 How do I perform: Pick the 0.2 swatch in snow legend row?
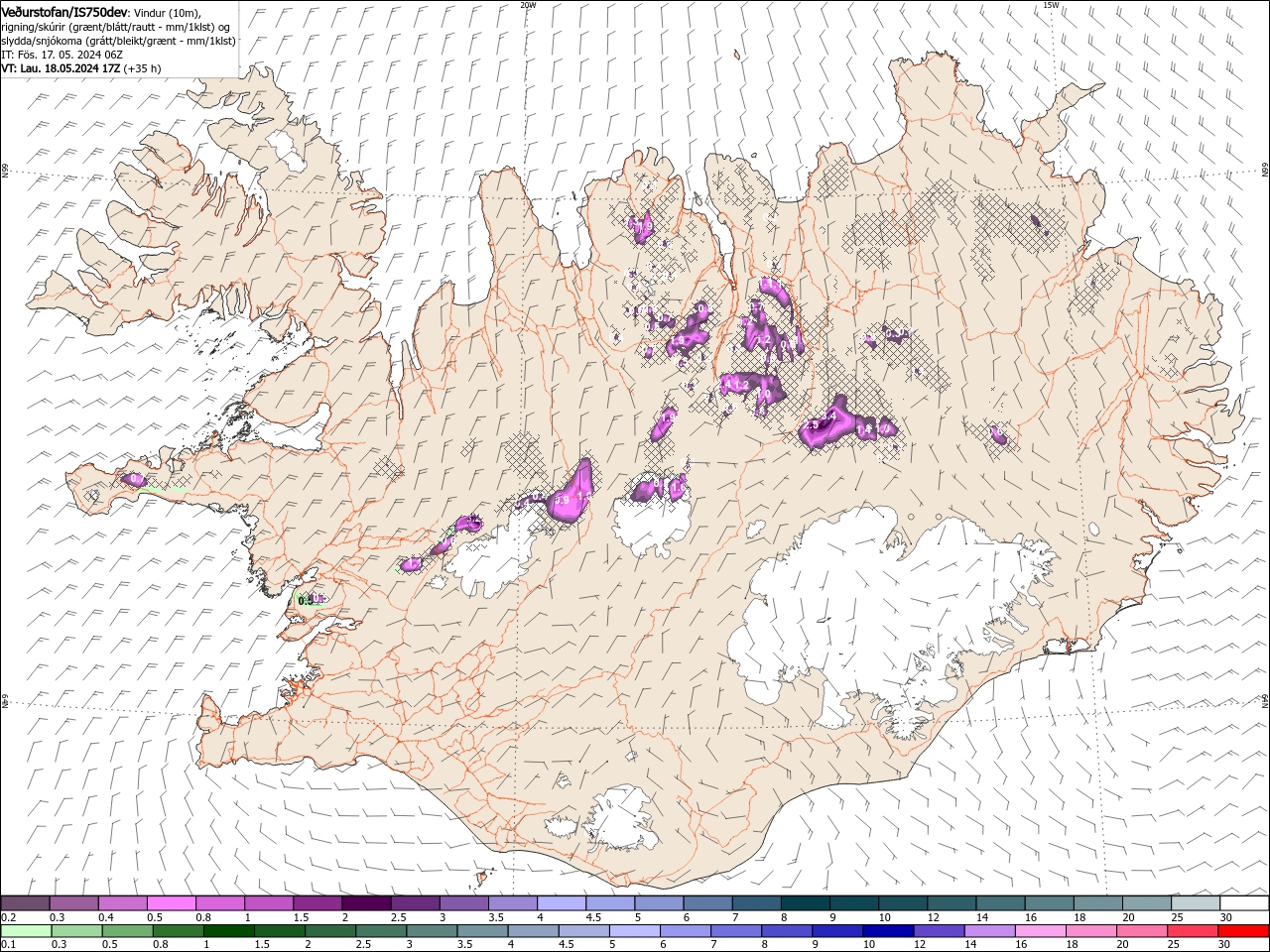[x=25, y=903]
